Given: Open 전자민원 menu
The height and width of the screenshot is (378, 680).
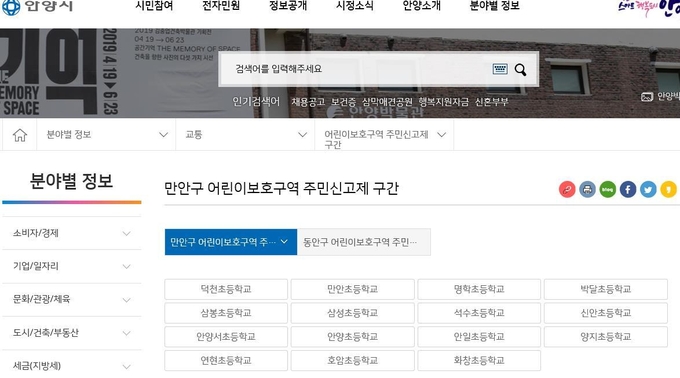Looking at the screenshot, I should pyautogui.click(x=221, y=6).
